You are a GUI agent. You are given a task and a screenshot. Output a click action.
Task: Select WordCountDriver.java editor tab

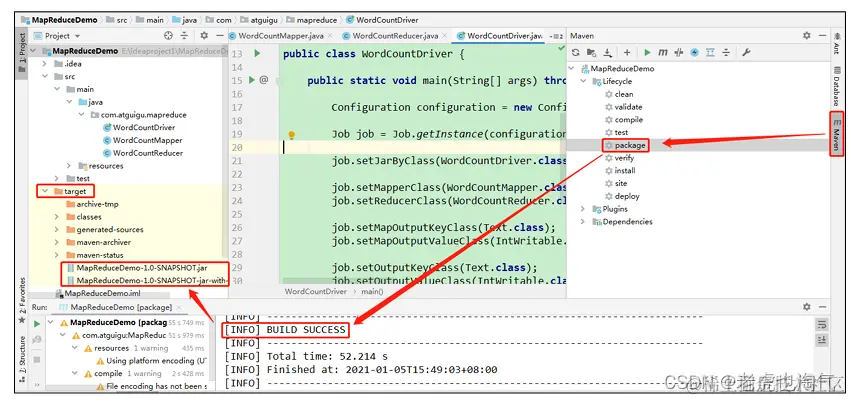pyautogui.click(x=500, y=36)
